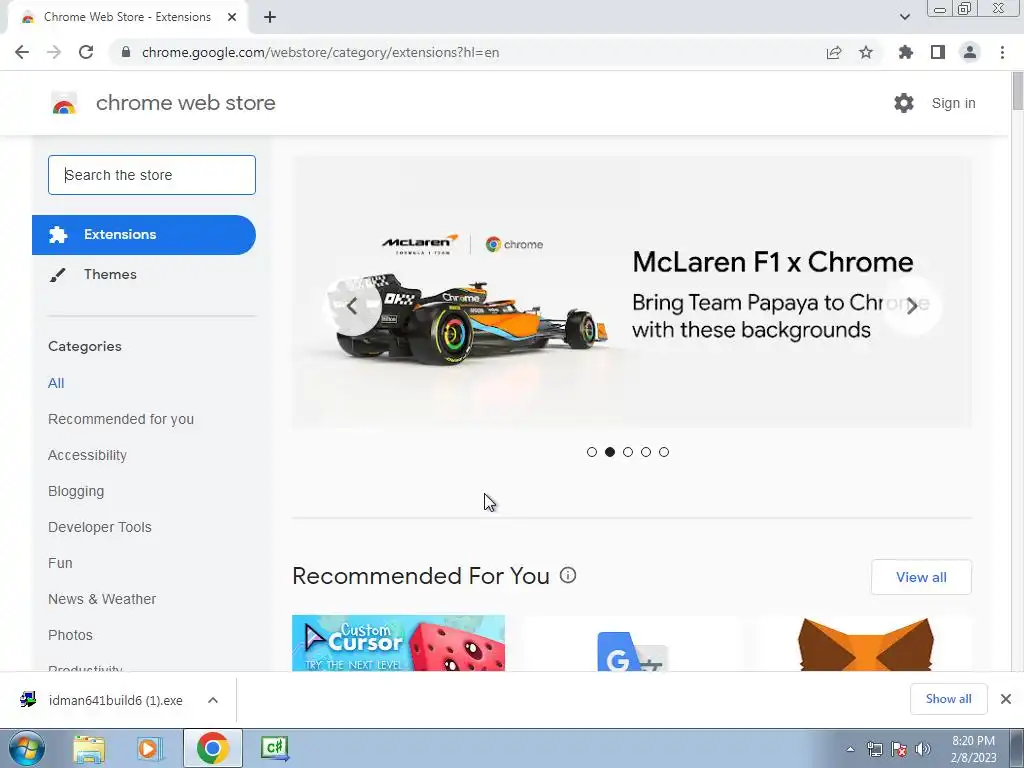Expand the tab search dropdown

(x=904, y=17)
